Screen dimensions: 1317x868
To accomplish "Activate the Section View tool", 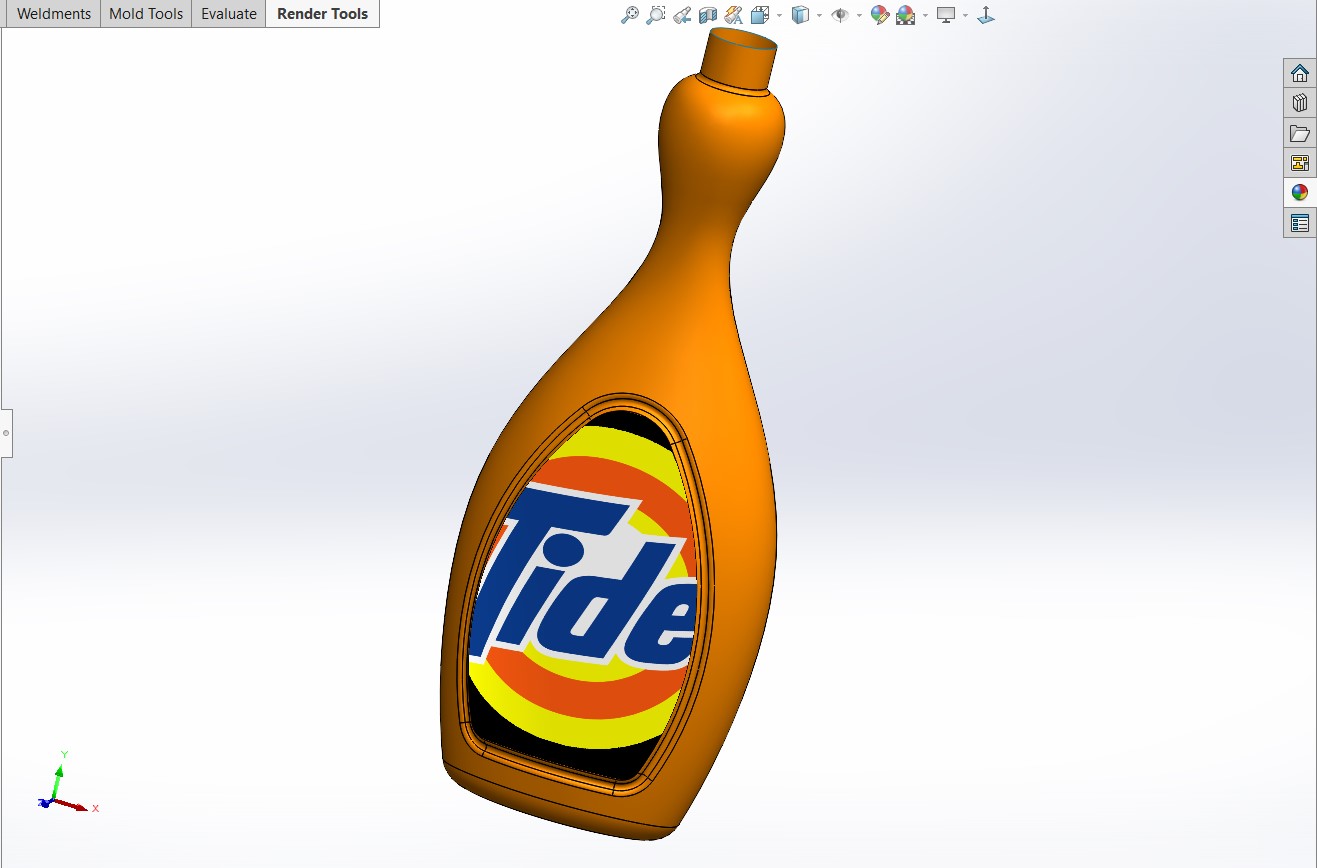I will [x=708, y=15].
